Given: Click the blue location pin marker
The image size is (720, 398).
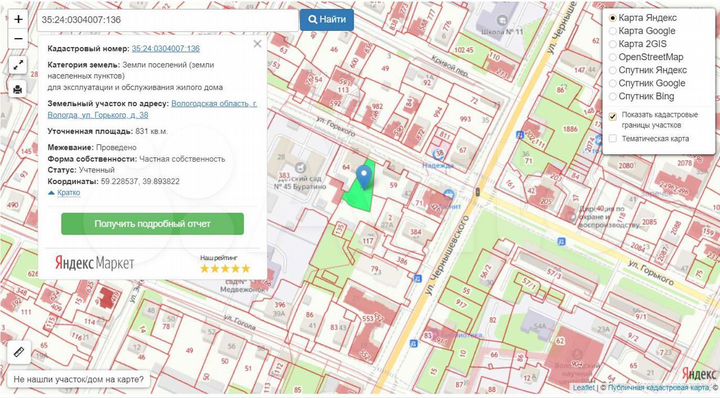Looking at the screenshot, I should pos(364,178).
